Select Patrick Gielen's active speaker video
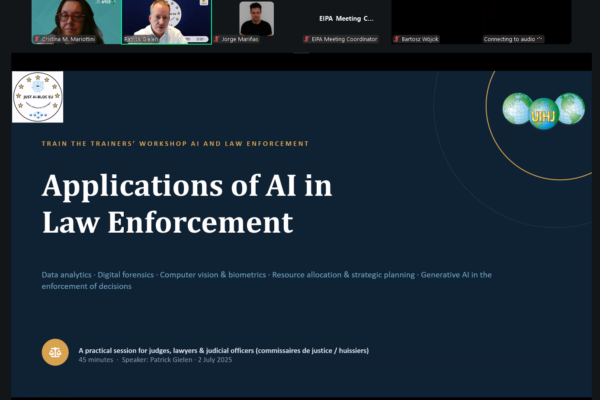The width and height of the screenshot is (600, 400). pyautogui.click(x=166, y=22)
